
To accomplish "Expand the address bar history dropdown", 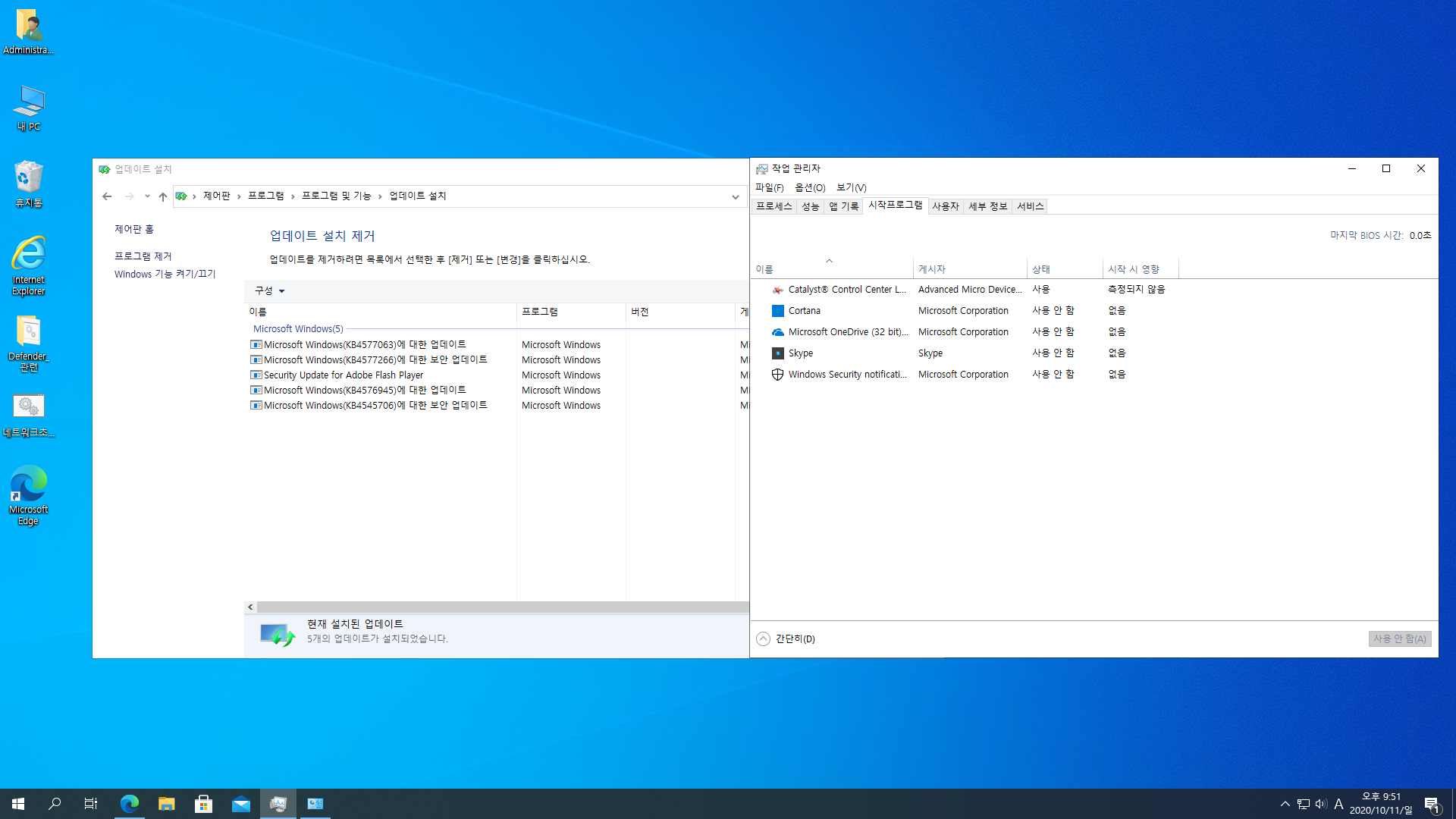I will 735,197.
